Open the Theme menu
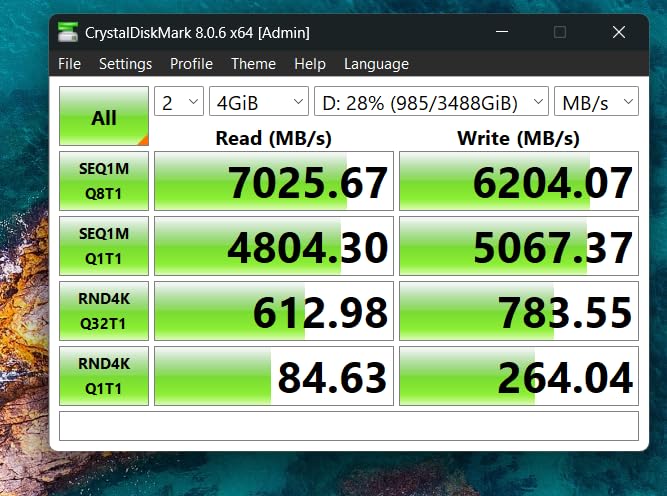Viewport: 667px width, 496px height. [x=253, y=64]
